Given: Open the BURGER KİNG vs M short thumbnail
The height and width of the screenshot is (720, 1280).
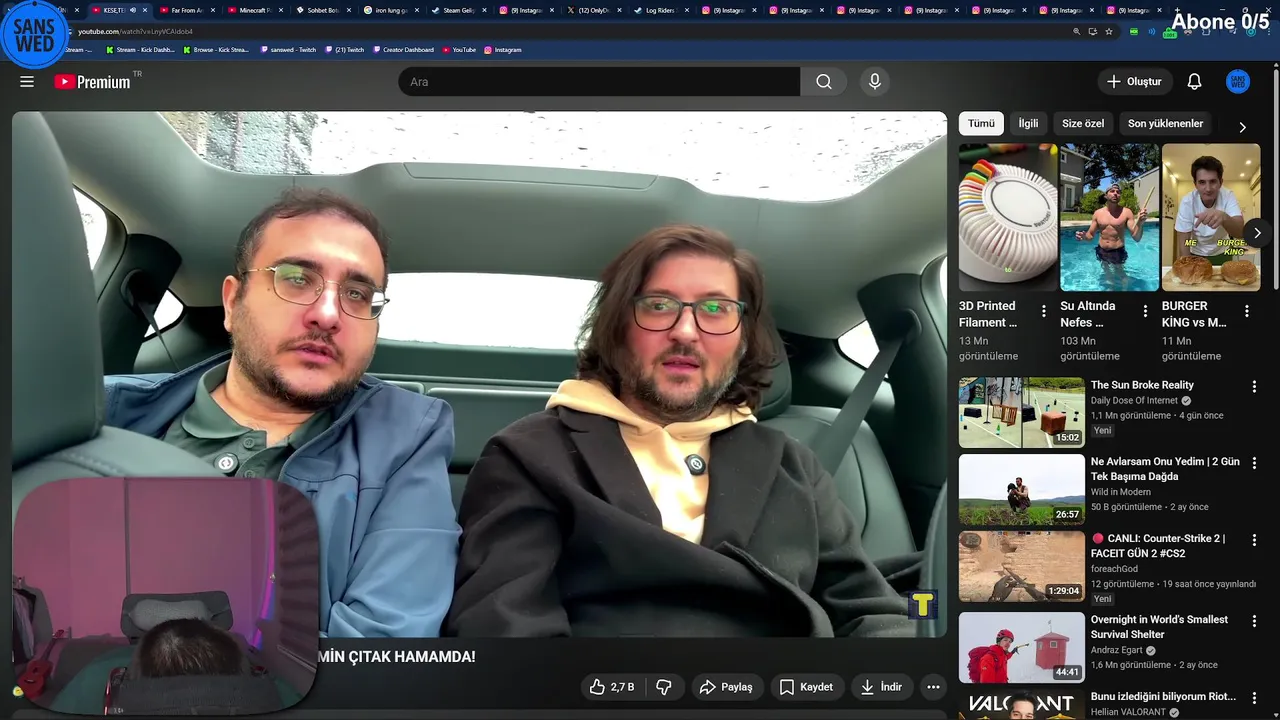Looking at the screenshot, I should click(x=1211, y=217).
